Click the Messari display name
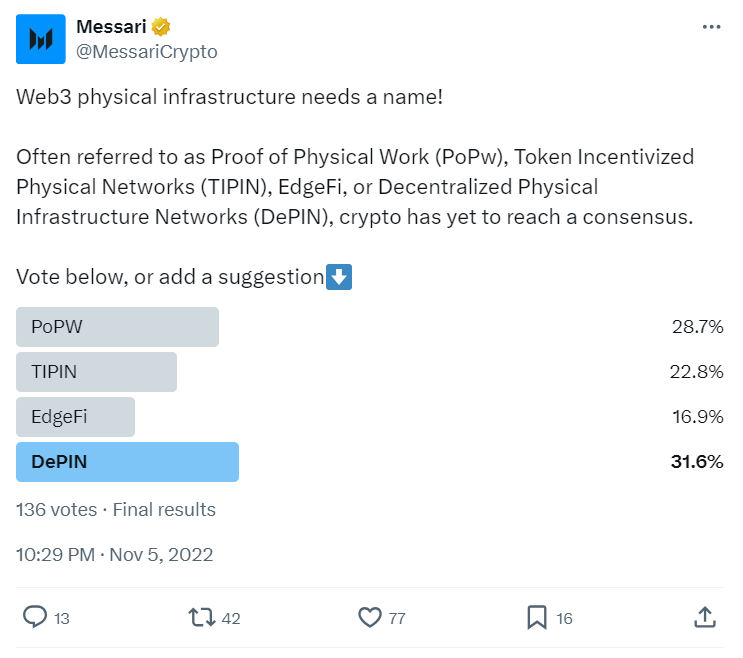 pos(111,27)
